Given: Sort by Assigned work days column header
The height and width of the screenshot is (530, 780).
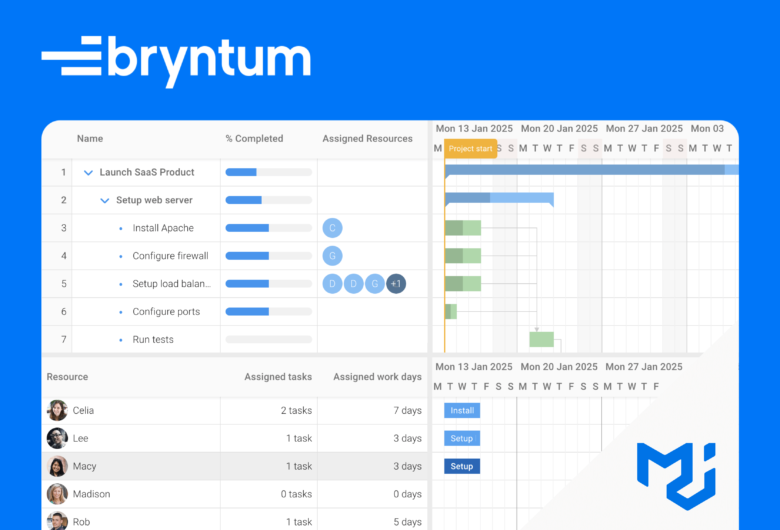Looking at the screenshot, I should click(378, 377).
